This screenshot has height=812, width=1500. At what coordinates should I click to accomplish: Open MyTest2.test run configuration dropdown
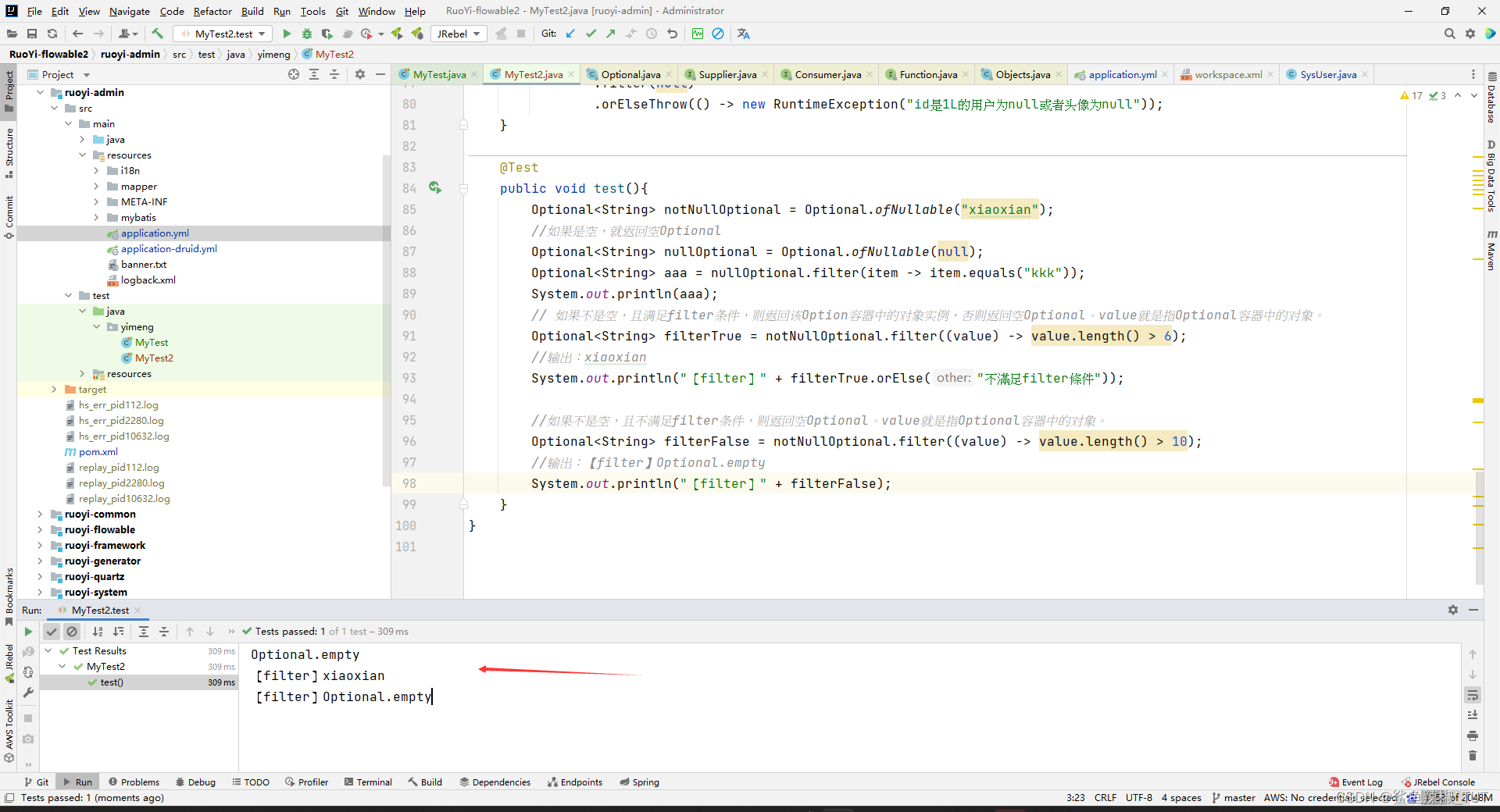223,34
